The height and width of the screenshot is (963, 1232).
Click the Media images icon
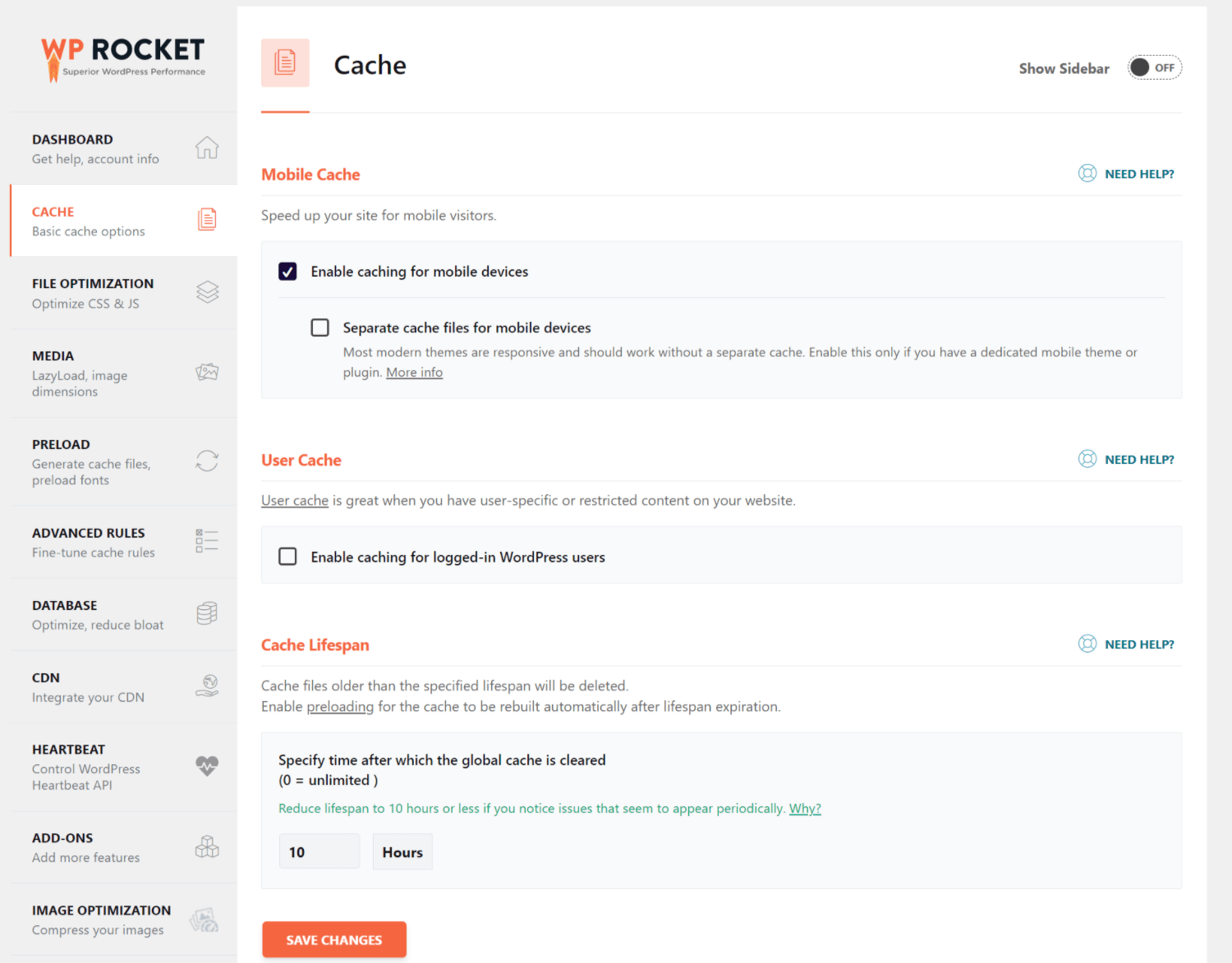pos(207,372)
